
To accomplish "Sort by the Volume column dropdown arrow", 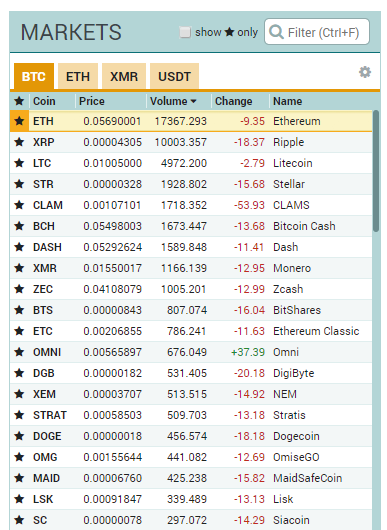I will [x=193, y=101].
